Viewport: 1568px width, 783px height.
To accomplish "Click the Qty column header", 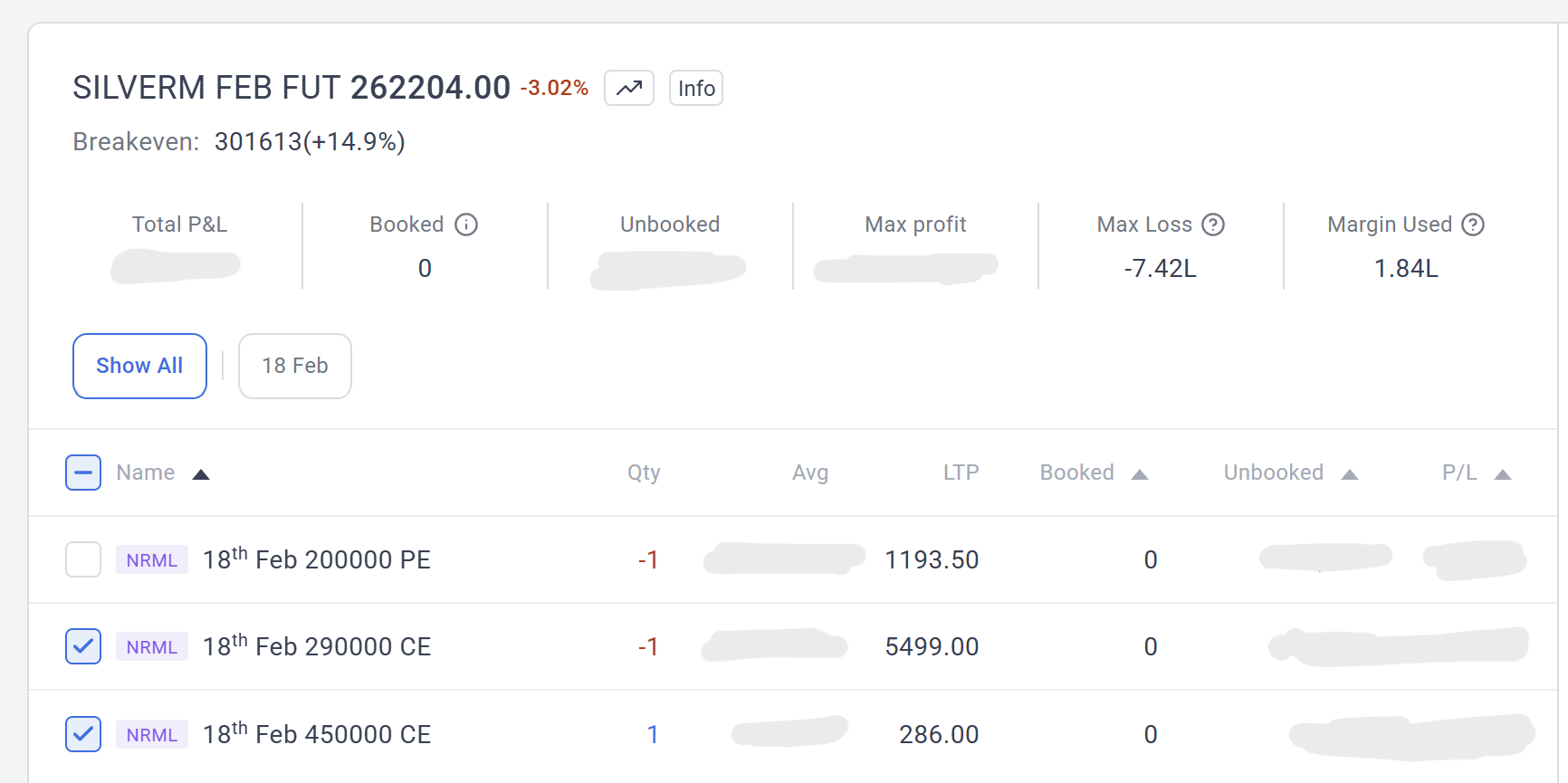I will 644,473.
